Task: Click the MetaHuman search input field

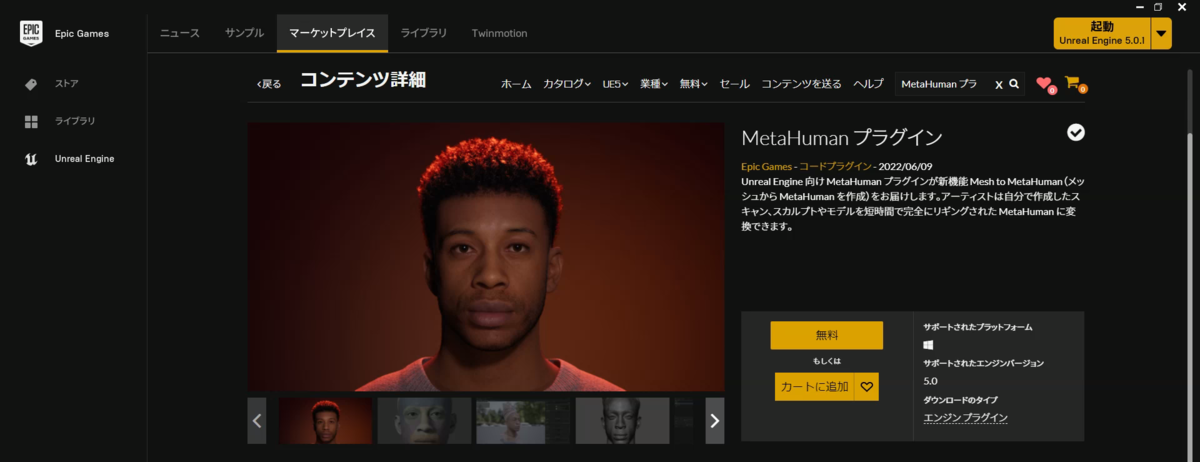Action: [942, 85]
